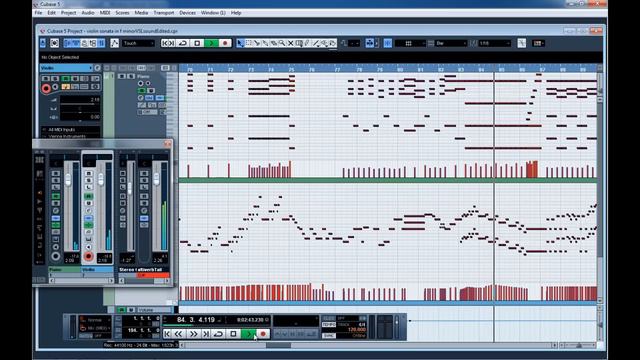Image resolution: width=640 pixels, height=360 pixels.
Task: Toggle SYNC button on transport
Action: pyautogui.click(x=329, y=336)
